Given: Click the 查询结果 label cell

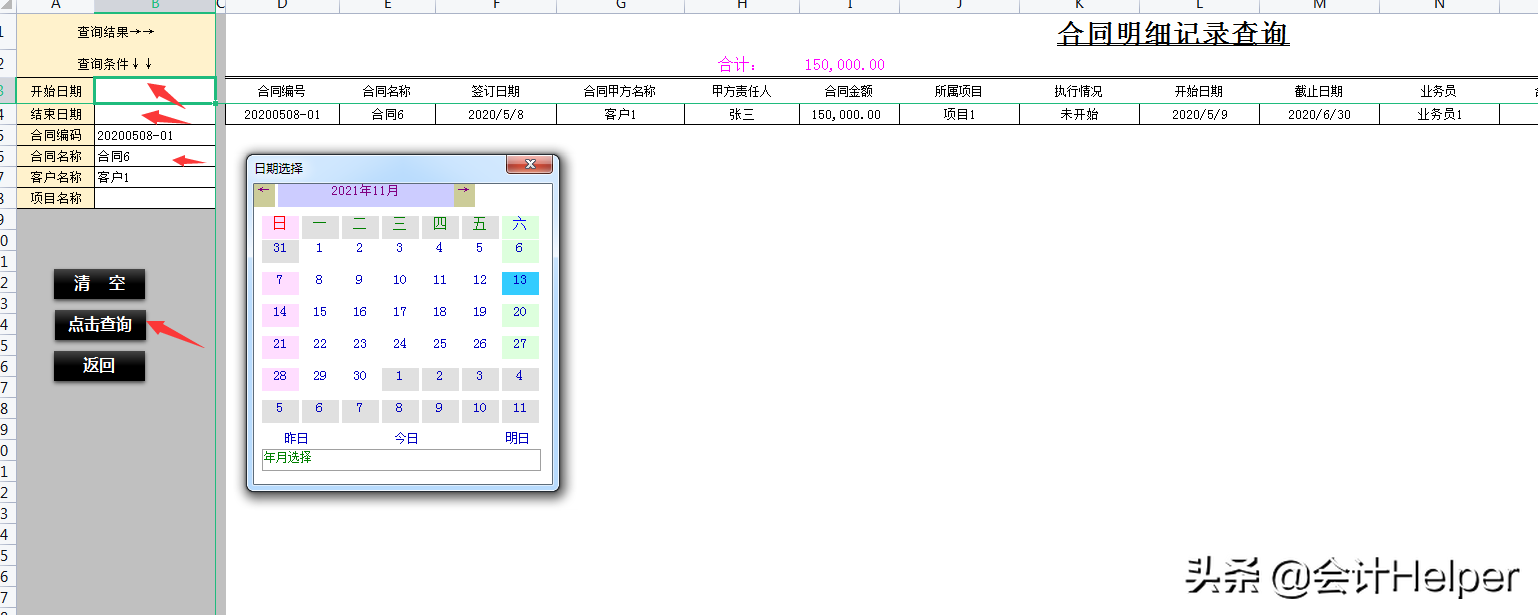Looking at the screenshot, I should (x=116, y=32).
